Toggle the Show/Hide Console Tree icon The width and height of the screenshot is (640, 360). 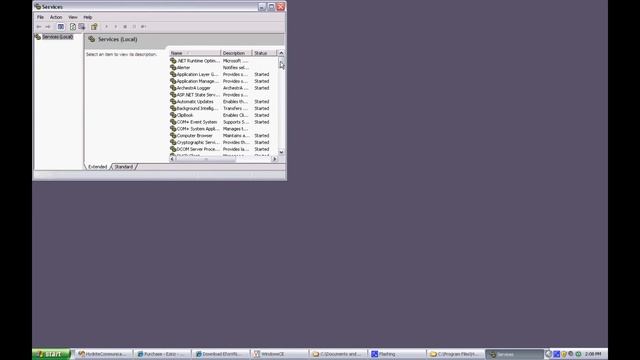[60, 27]
